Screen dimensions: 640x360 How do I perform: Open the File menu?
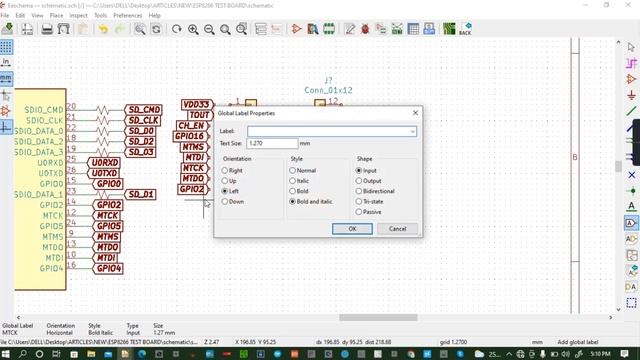(4, 15)
